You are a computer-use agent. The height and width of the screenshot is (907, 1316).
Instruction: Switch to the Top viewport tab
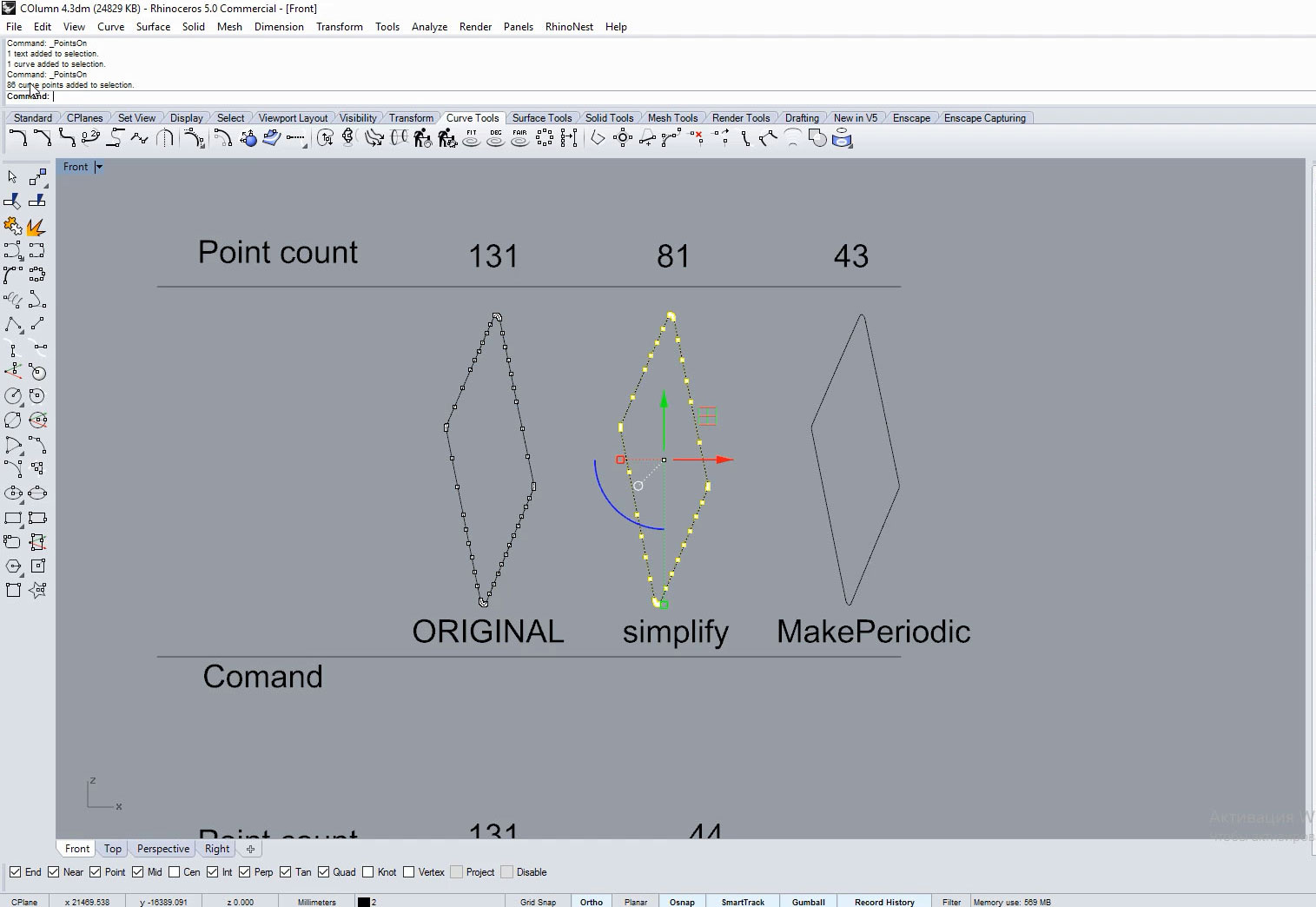[113, 849]
